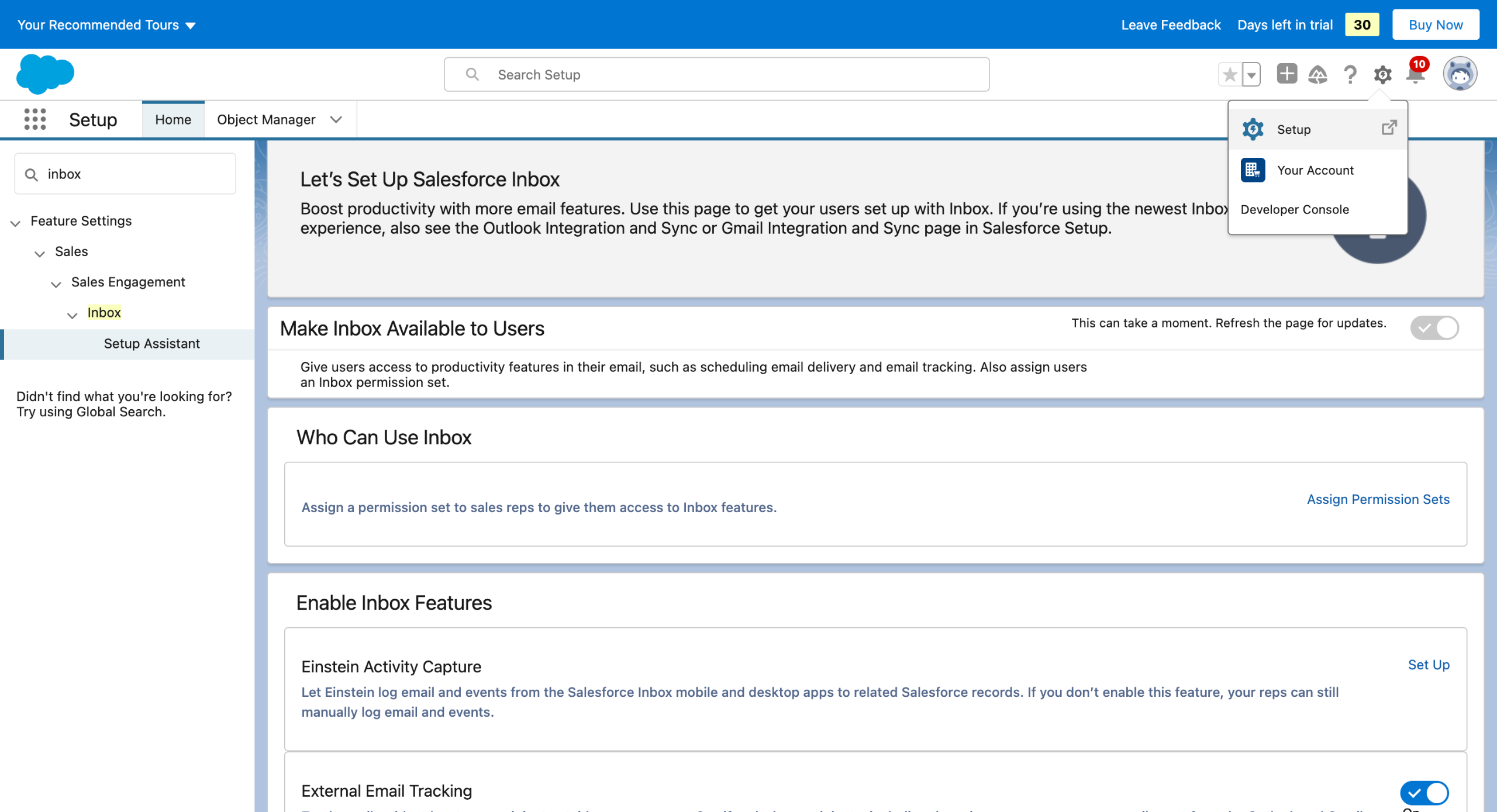Screen dimensions: 1497x812
Task: Switch to the Home tab
Action: click(x=173, y=119)
